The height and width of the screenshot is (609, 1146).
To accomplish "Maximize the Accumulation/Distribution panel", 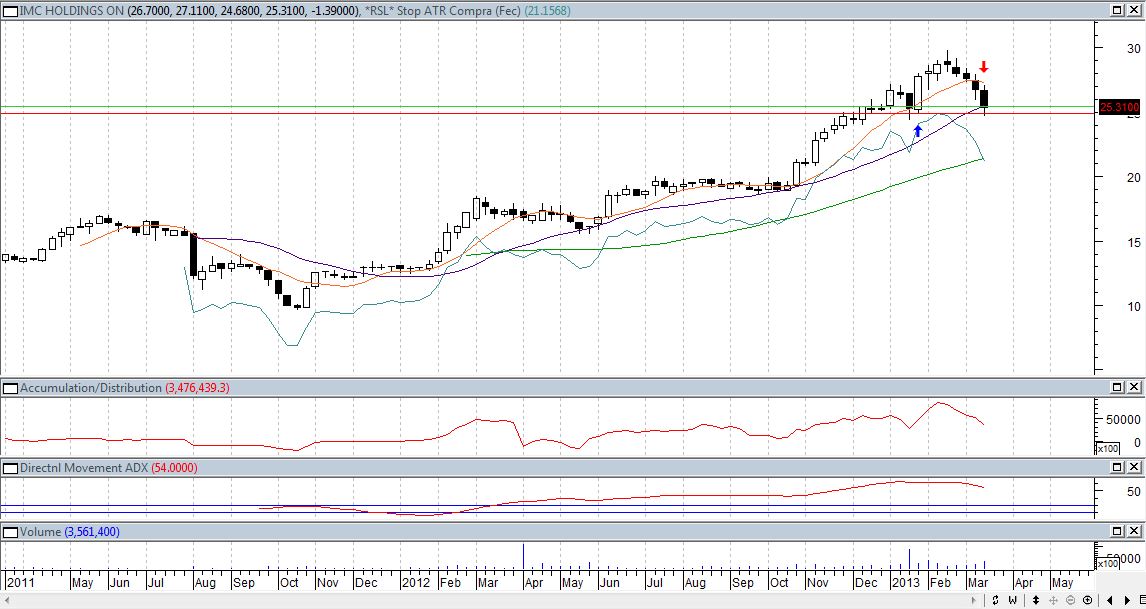I will point(1117,387).
